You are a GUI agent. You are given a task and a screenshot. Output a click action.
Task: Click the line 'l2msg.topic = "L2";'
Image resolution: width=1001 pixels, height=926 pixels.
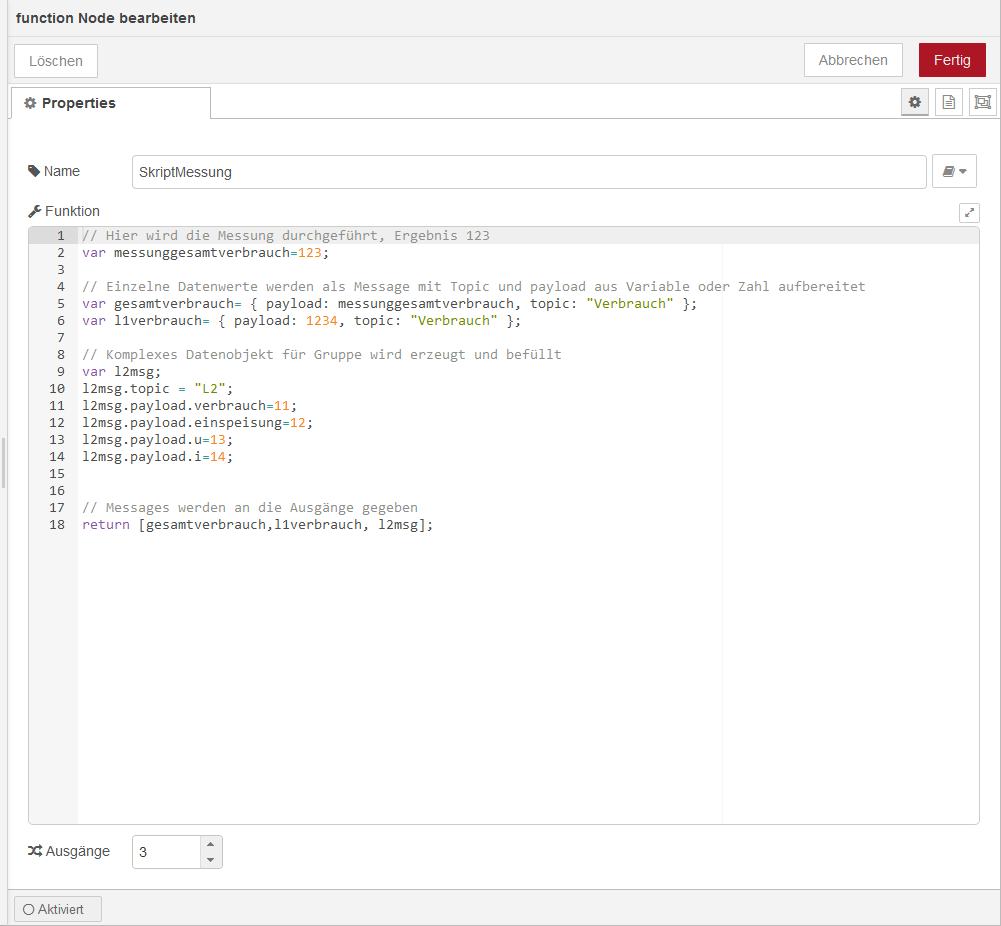click(158, 389)
